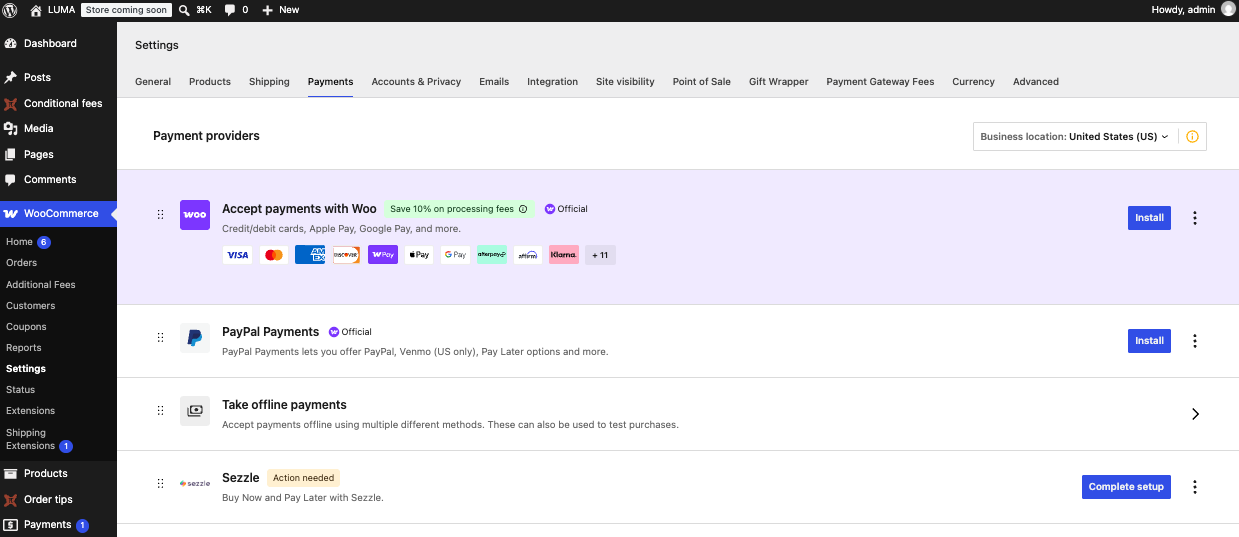This screenshot has width=1239, height=537.
Task: Open the Howdy, admin account menu
Action: click(x=1193, y=9)
